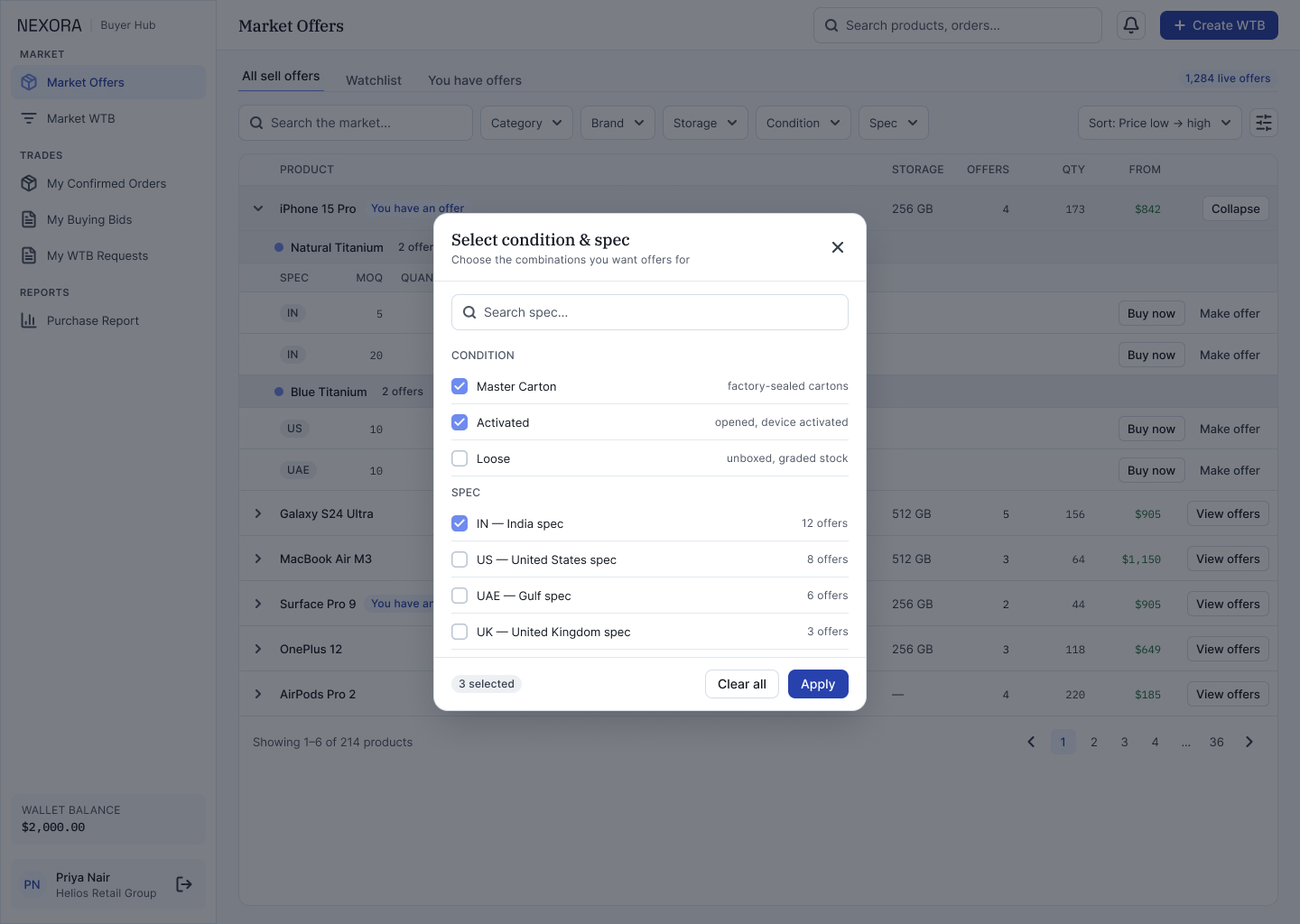Click the PN user avatar
Viewport: 1300px width, 924px height.
click(x=32, y=884)
